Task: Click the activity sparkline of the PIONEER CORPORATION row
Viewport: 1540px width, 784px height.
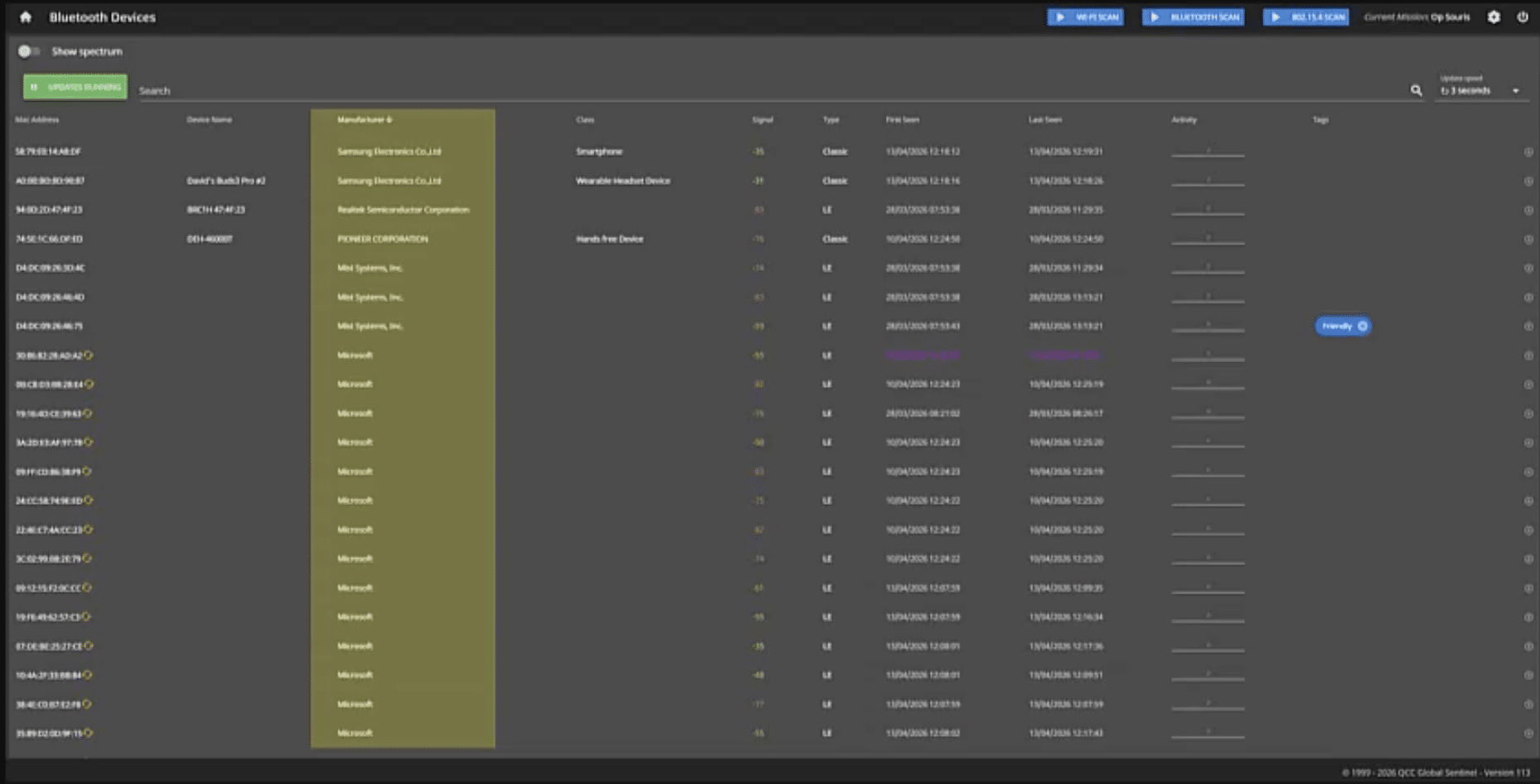Action: click(1208, 240)
